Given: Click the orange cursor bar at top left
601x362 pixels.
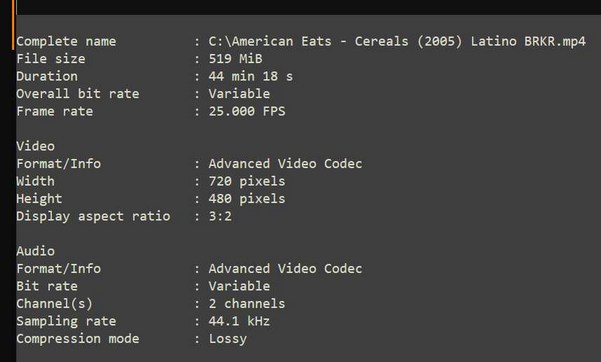Looking at the screenshot, I should click(13, 25).
